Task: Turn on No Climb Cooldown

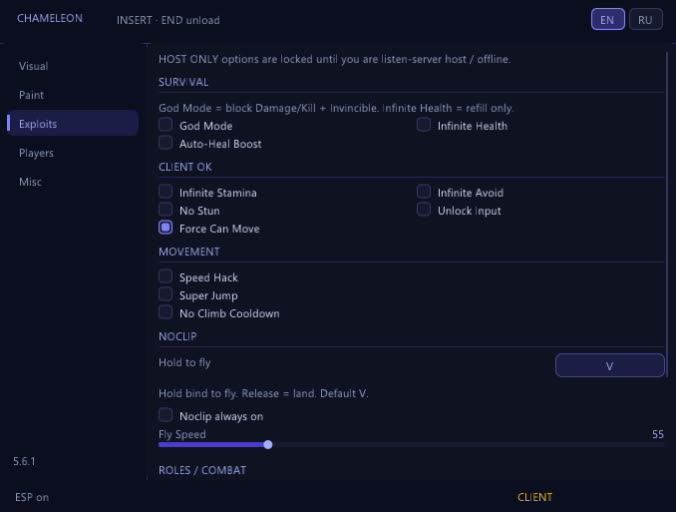Action: tap(166, 312)
